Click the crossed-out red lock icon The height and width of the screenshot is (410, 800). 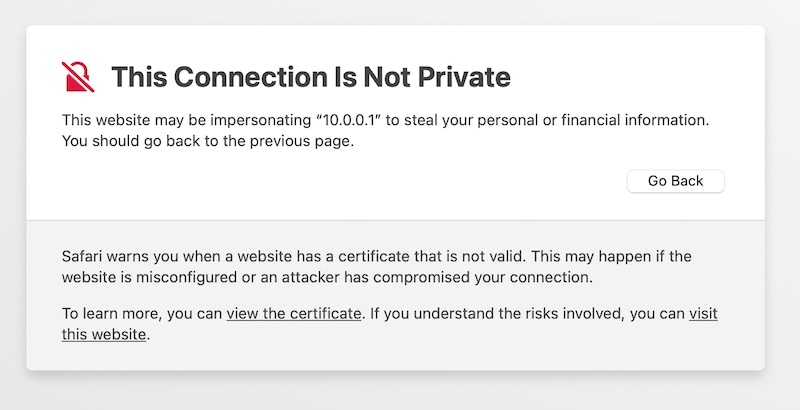tap(78, 76)
